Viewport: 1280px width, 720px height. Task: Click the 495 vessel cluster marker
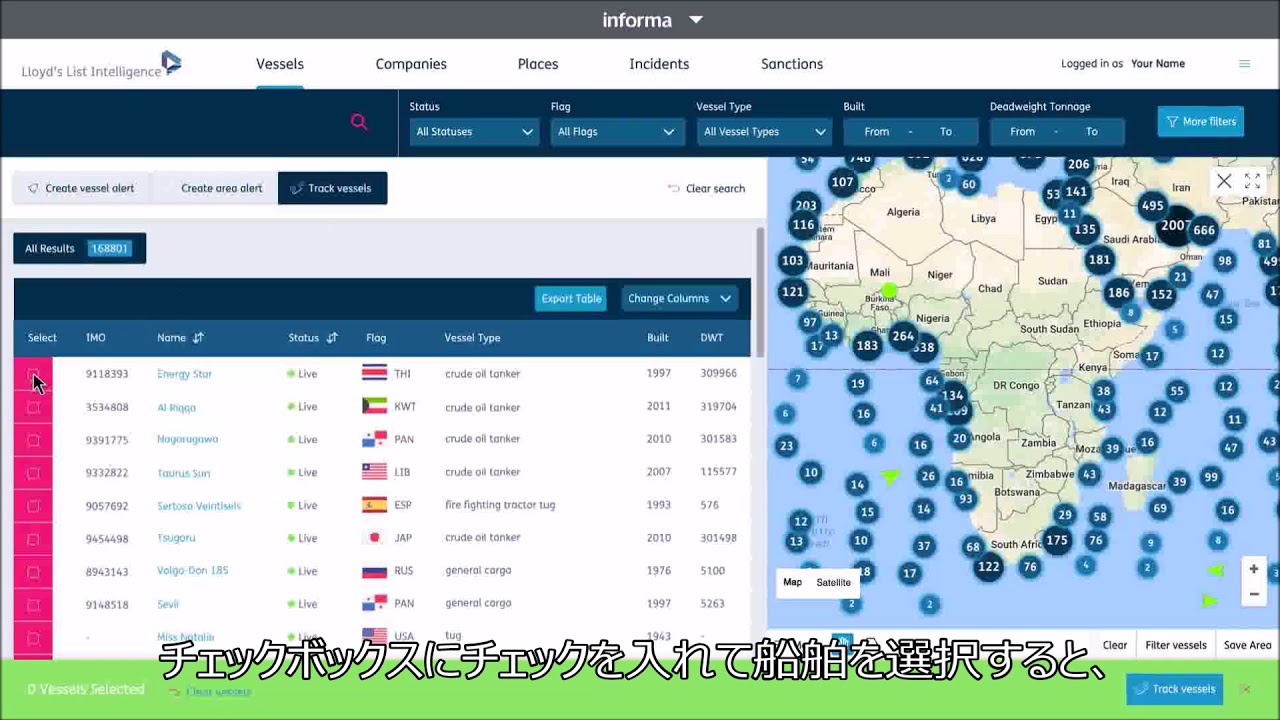pyautogui.click(x=1153, y=206)
